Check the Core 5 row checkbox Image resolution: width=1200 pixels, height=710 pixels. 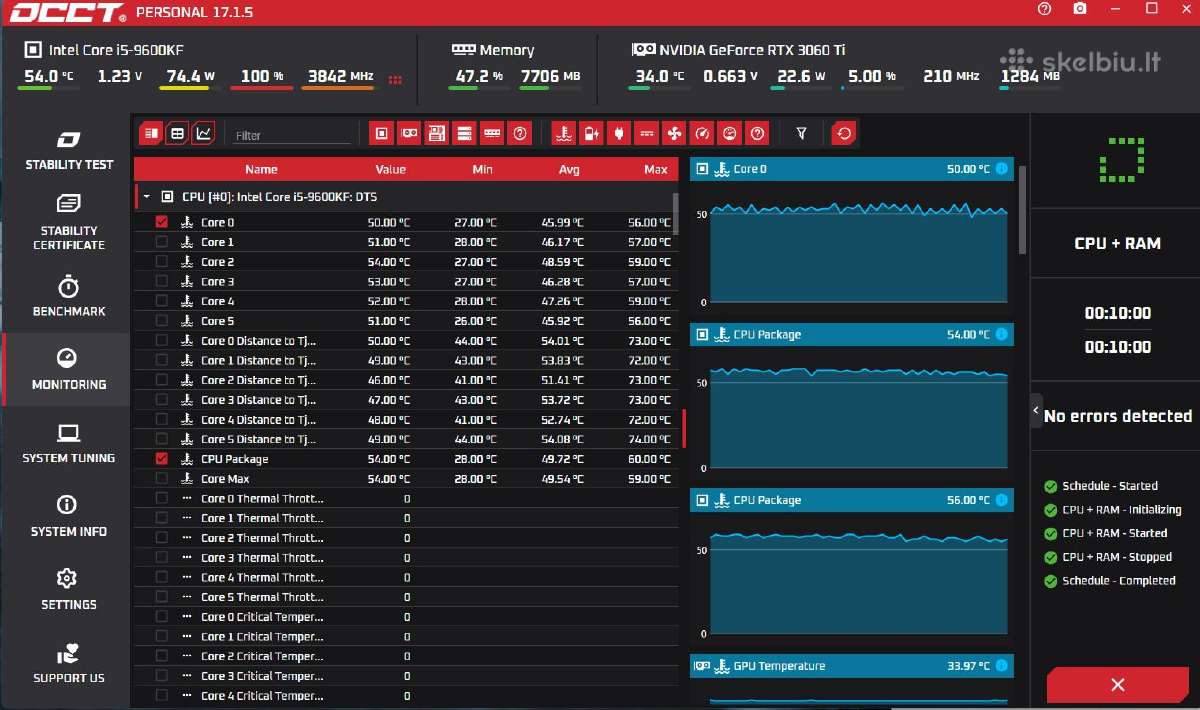pyautogui.click(x=162, y=321)
